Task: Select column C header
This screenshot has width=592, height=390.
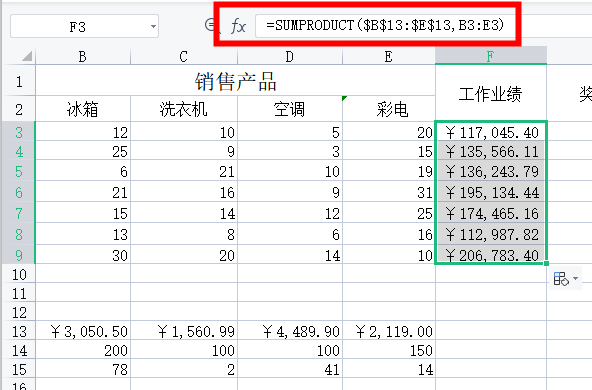Action: (183, 57)
